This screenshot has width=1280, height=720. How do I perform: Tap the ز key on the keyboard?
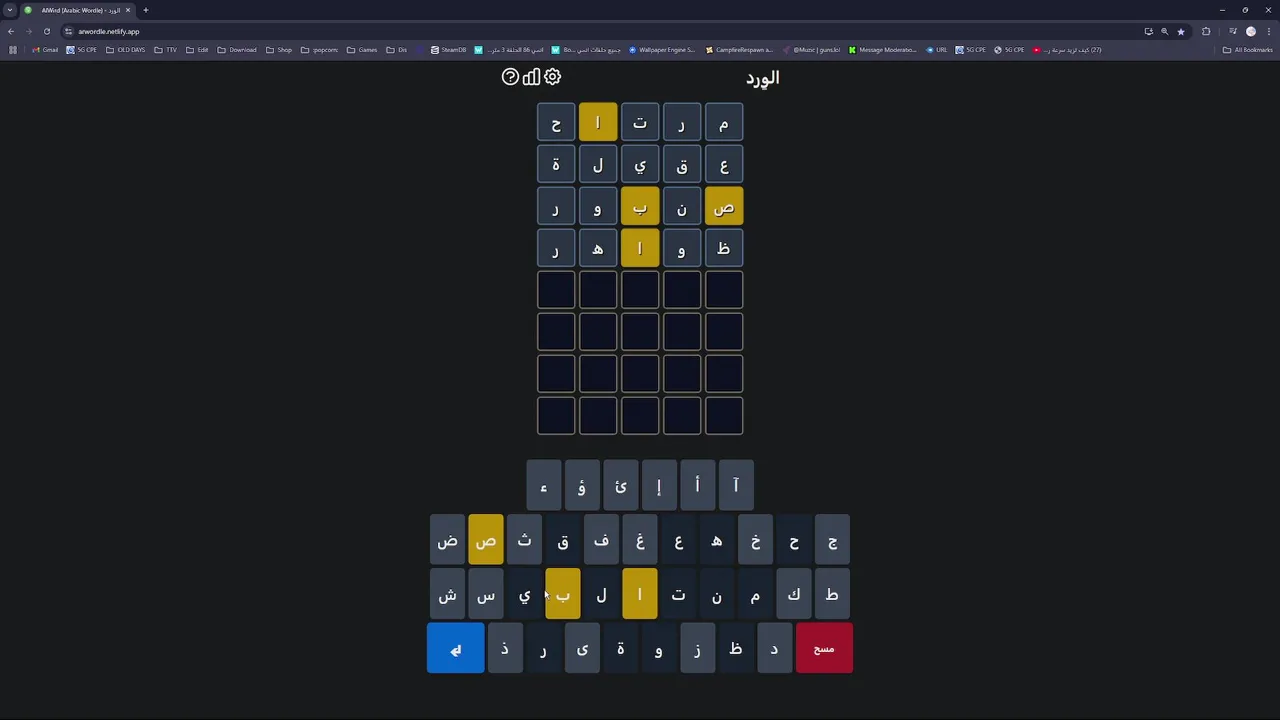[697, 649]
